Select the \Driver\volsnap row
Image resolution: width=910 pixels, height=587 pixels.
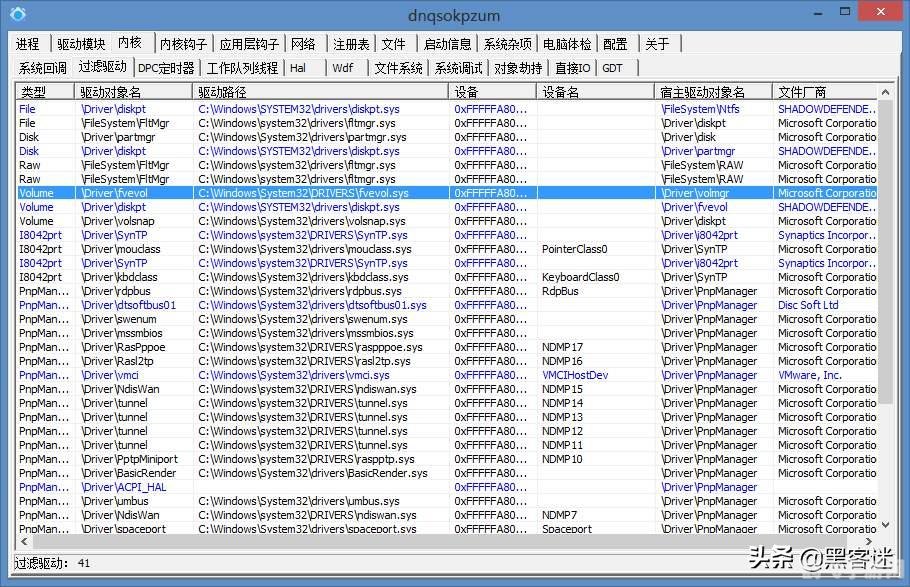coord(447,221)
